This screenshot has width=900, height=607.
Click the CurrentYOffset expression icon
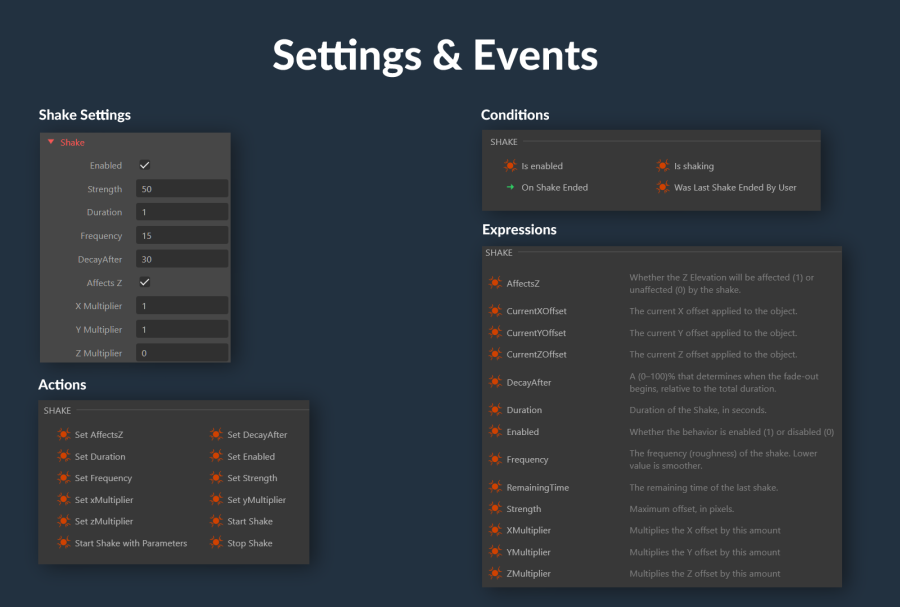coord(495,332)
